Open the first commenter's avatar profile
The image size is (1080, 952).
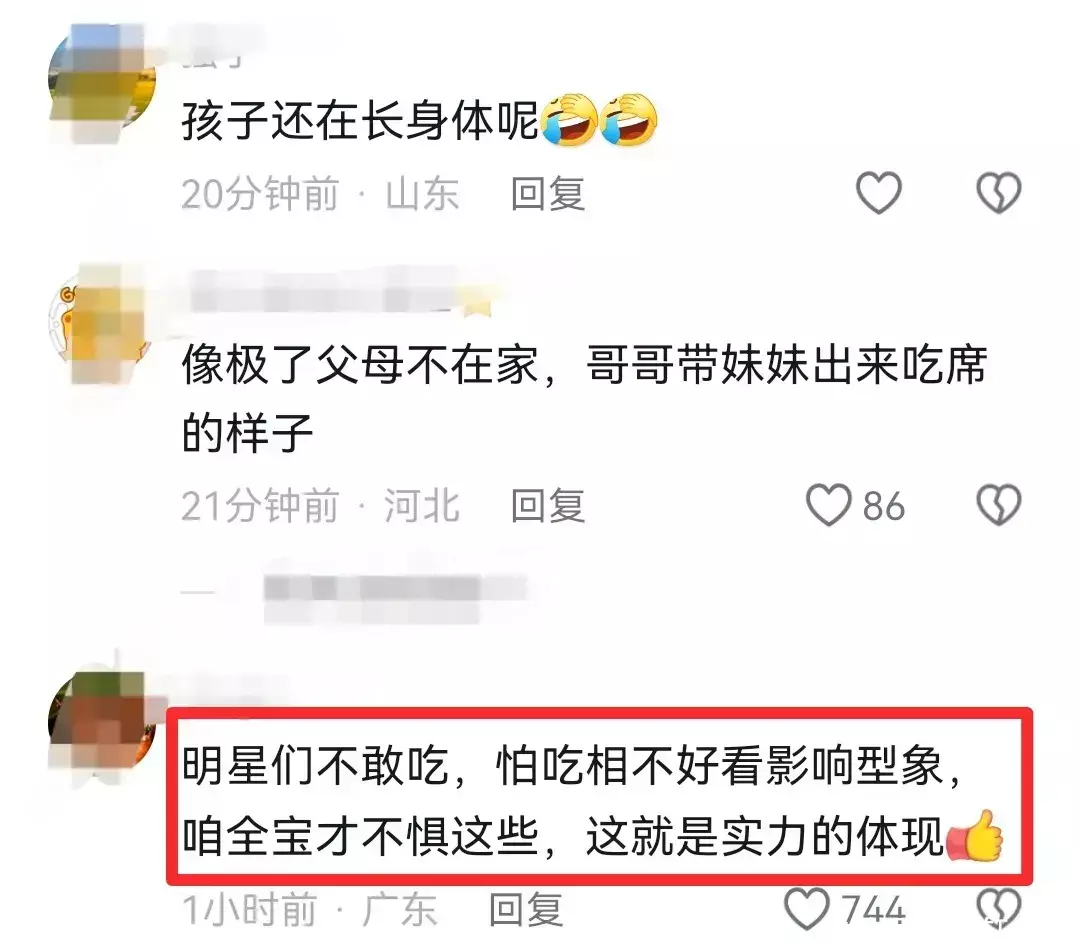[102, 79]
